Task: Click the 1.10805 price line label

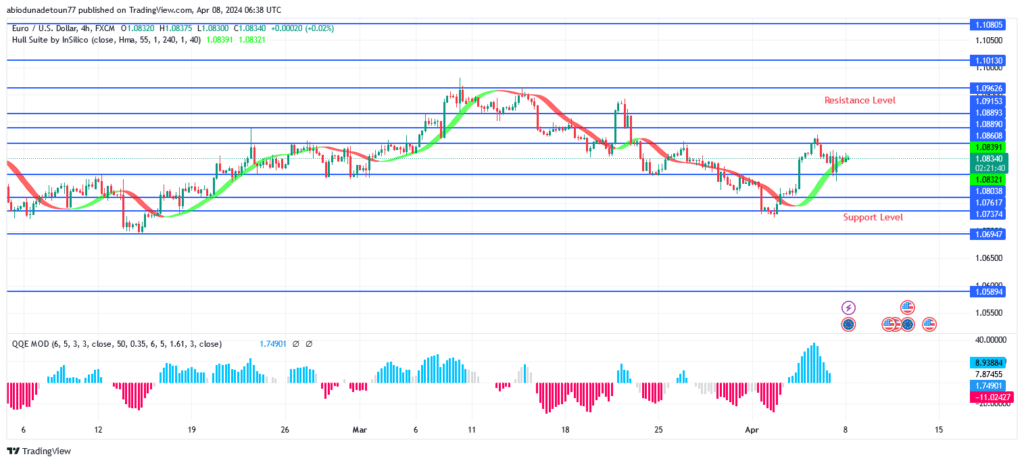Action: [x=989, y=25]
